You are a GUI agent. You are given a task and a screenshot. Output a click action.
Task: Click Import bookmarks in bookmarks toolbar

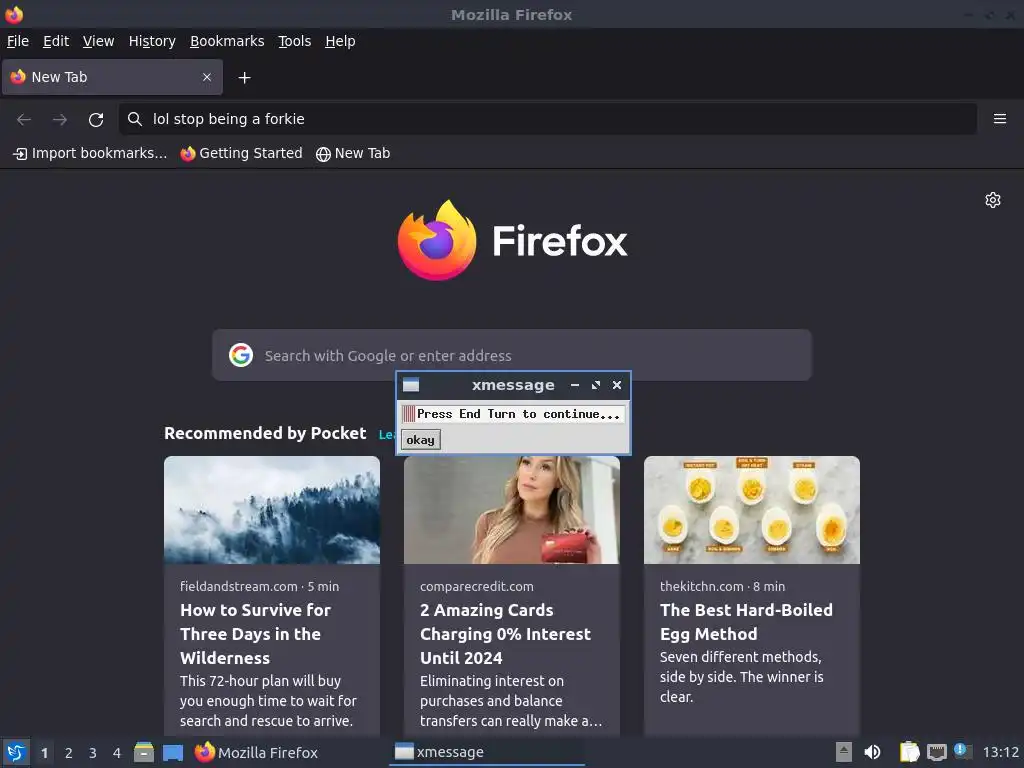click(90, 153)
